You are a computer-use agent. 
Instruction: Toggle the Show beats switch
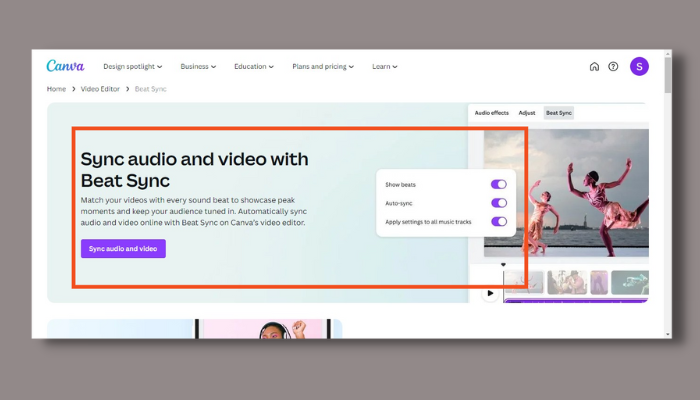(499, 184)
